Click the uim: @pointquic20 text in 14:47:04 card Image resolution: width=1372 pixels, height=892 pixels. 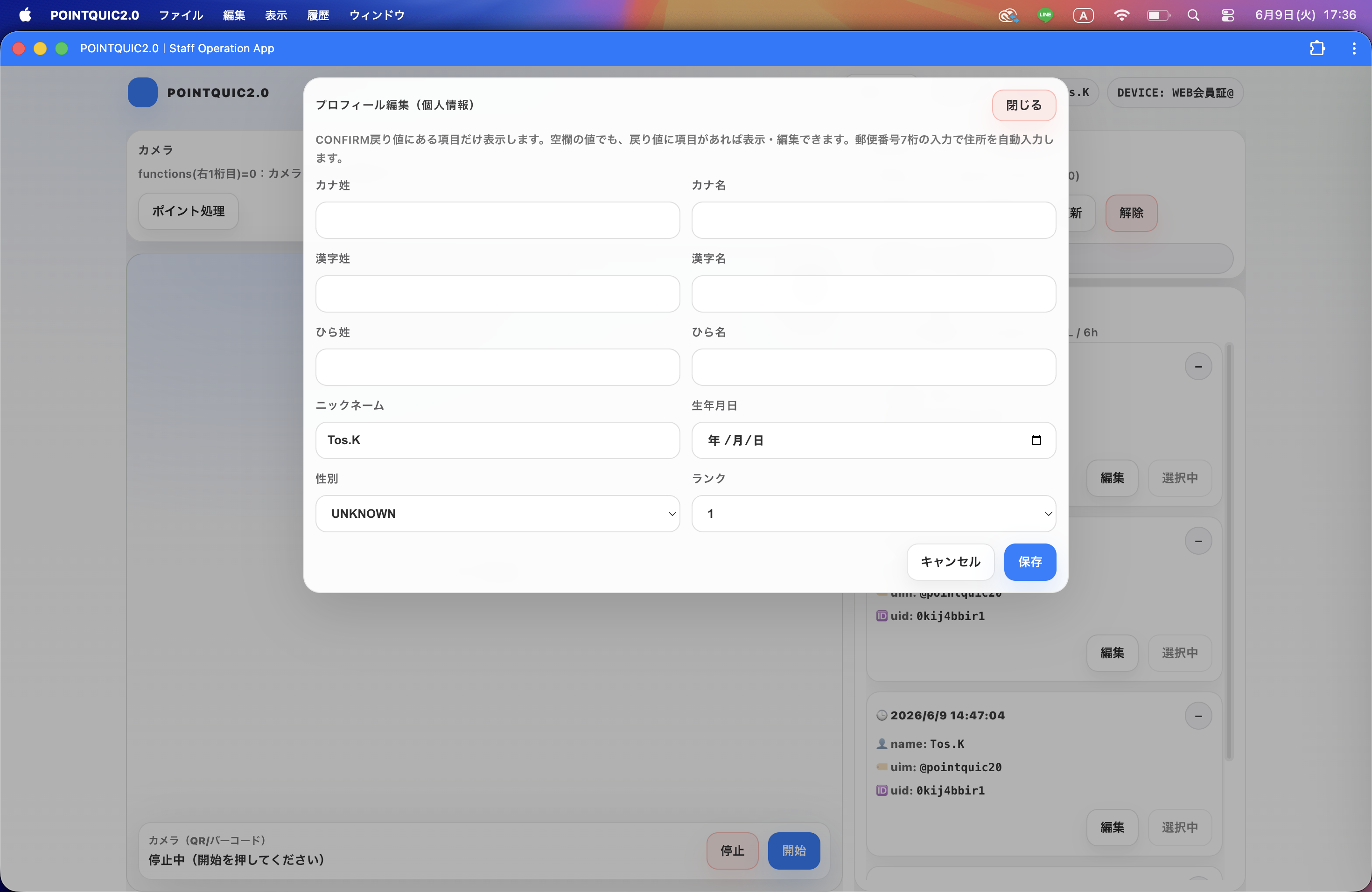[x=945, y=767]
